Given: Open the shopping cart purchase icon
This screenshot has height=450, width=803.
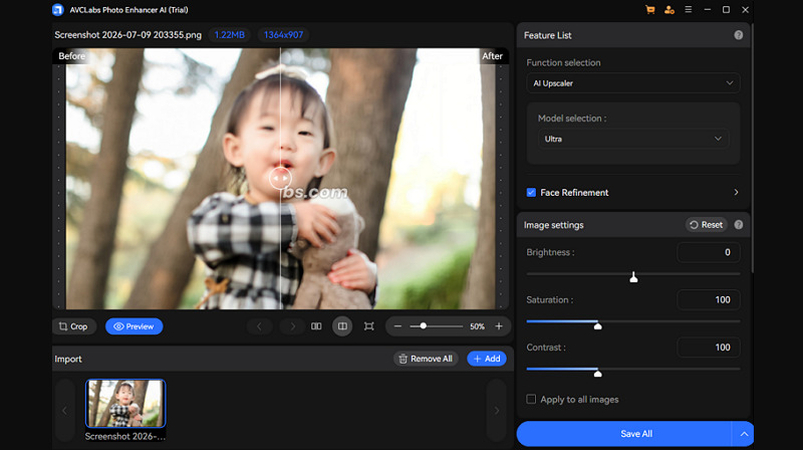Looking at the screenshot, I should (650, 10).
